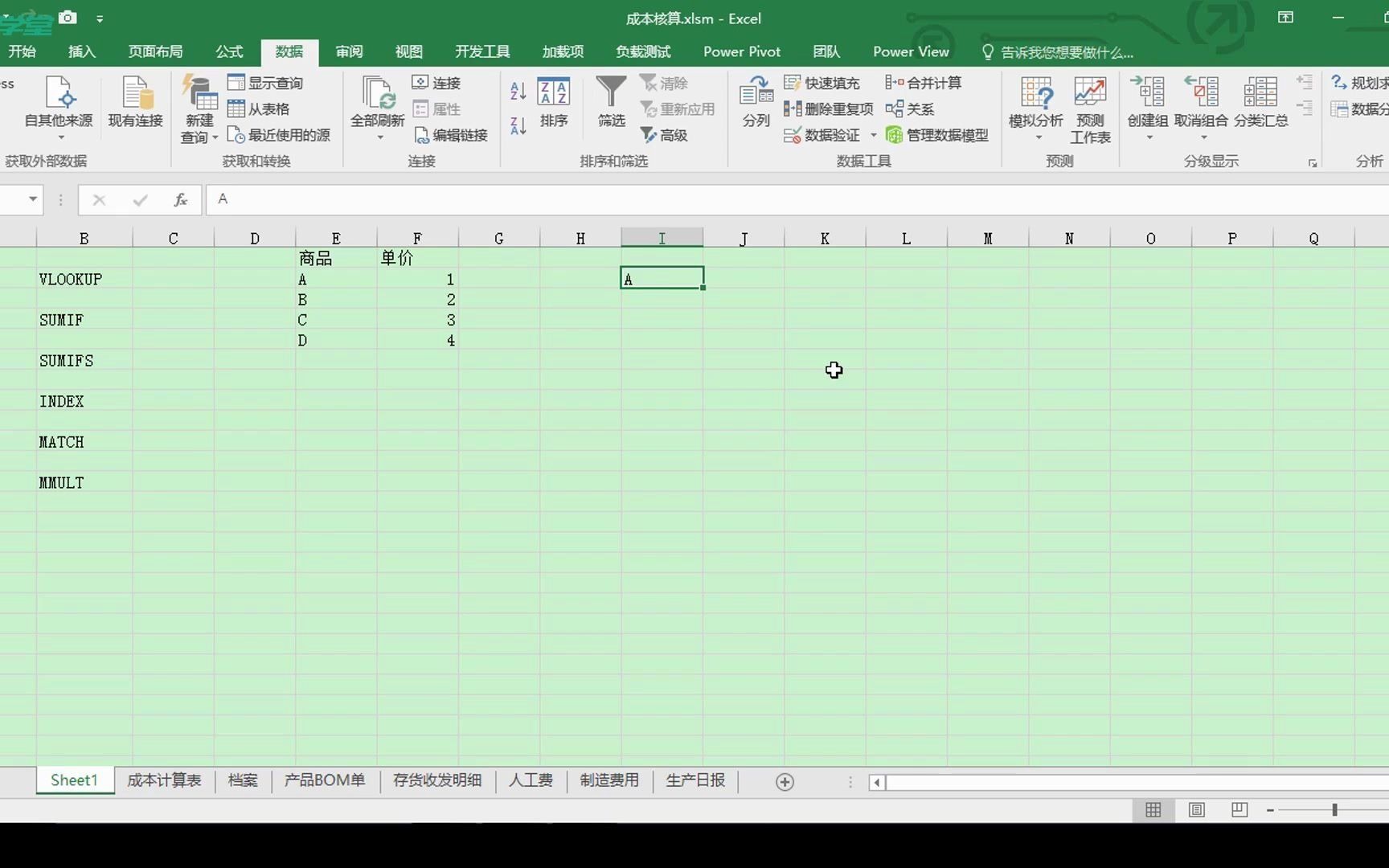The width and height of the screenshot is (1389, 868).
Task: Click Advanced filter (高级)
Action: point(664,135)
